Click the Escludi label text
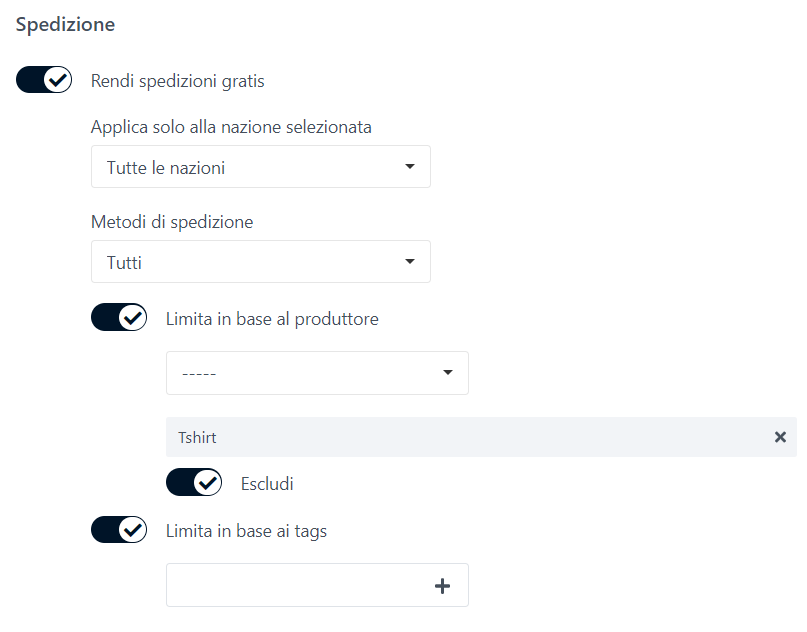Image resolution: width=807 pixels, height=632 pixels. [267, 484]
